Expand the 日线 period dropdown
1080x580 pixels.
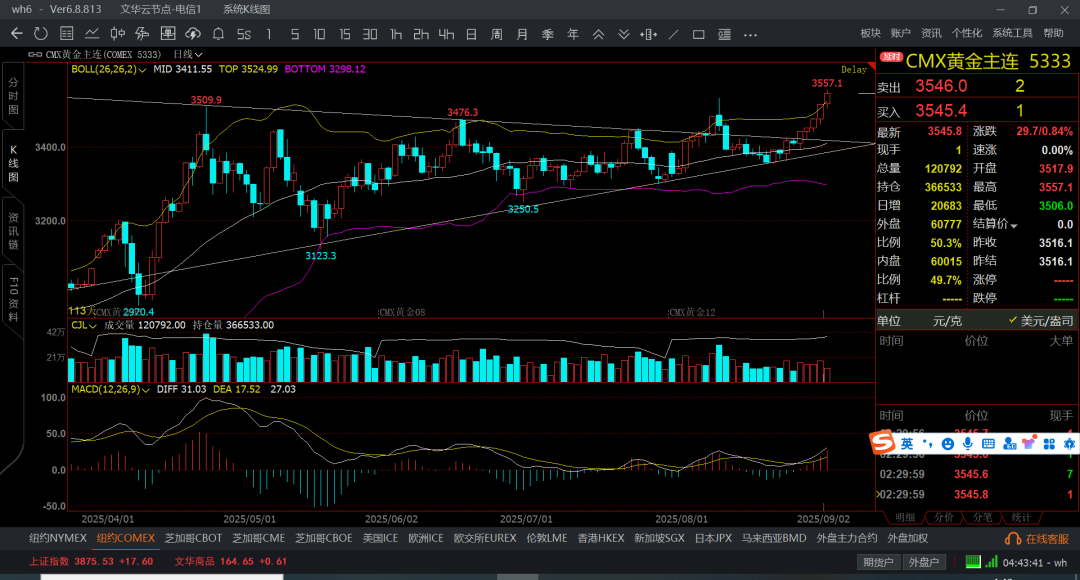187,54
